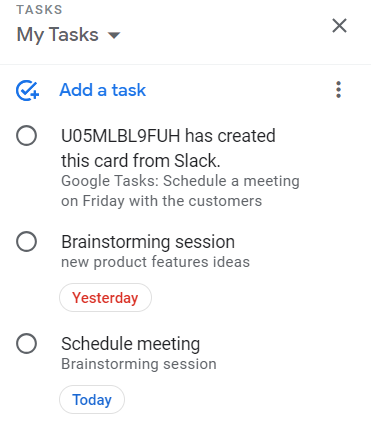Open the three-dot list options menu
This screenshot has width=371, height=430.
[338, 90]
